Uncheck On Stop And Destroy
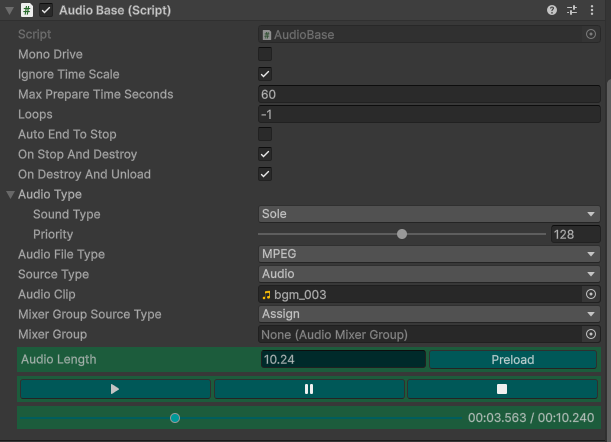 coord(265,154)
